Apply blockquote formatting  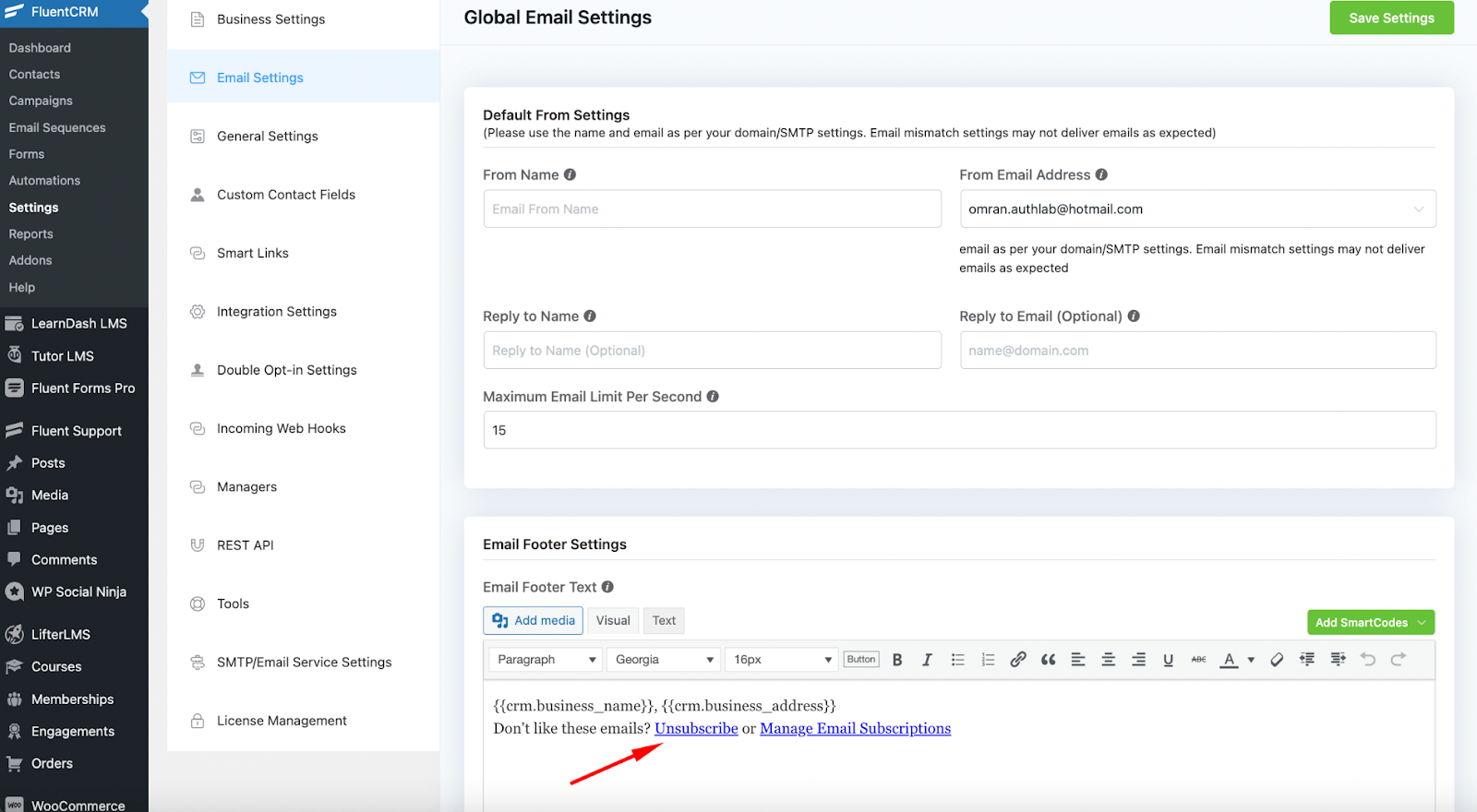[x=1048, y=660]
